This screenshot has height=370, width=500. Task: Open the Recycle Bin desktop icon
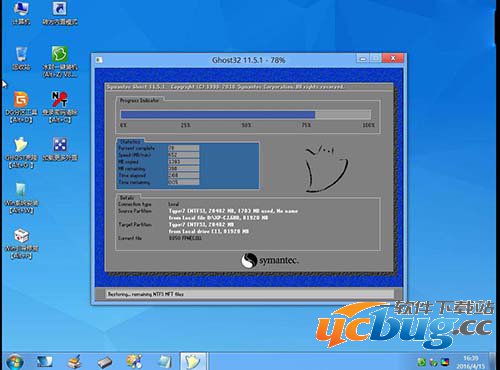(x=21, y=58)
